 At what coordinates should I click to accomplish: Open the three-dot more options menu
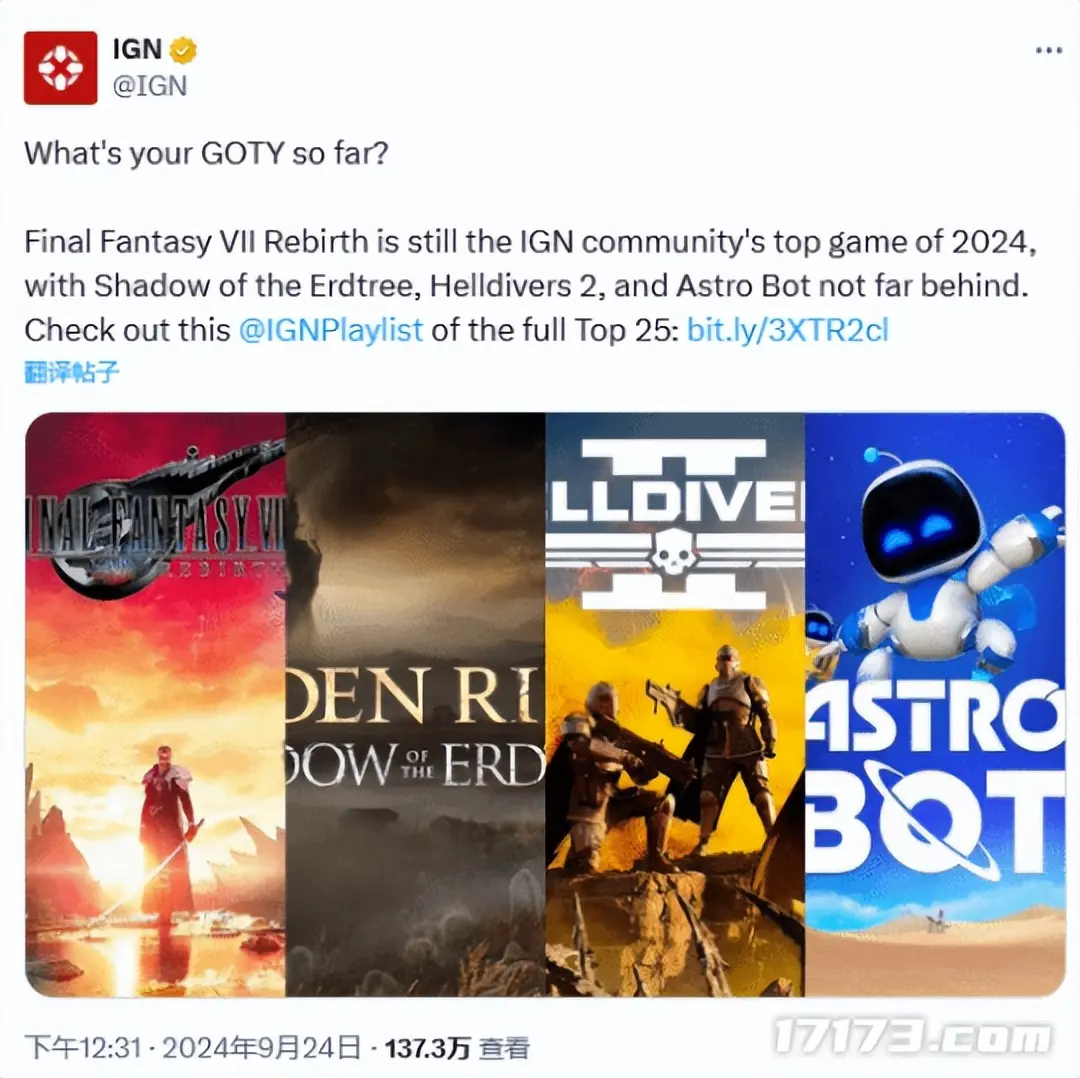click(x=1048, y=50)
